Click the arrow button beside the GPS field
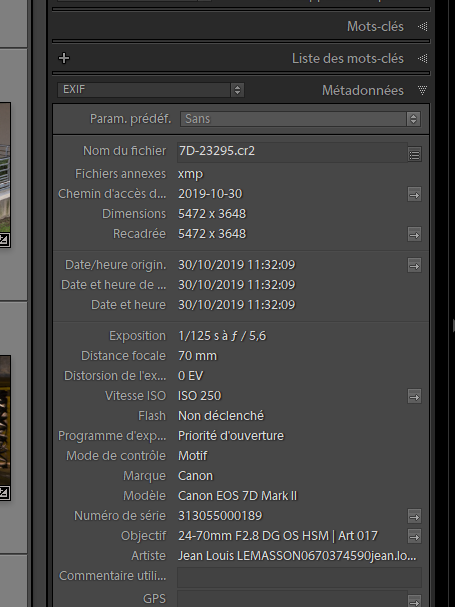 pos(414,602)
